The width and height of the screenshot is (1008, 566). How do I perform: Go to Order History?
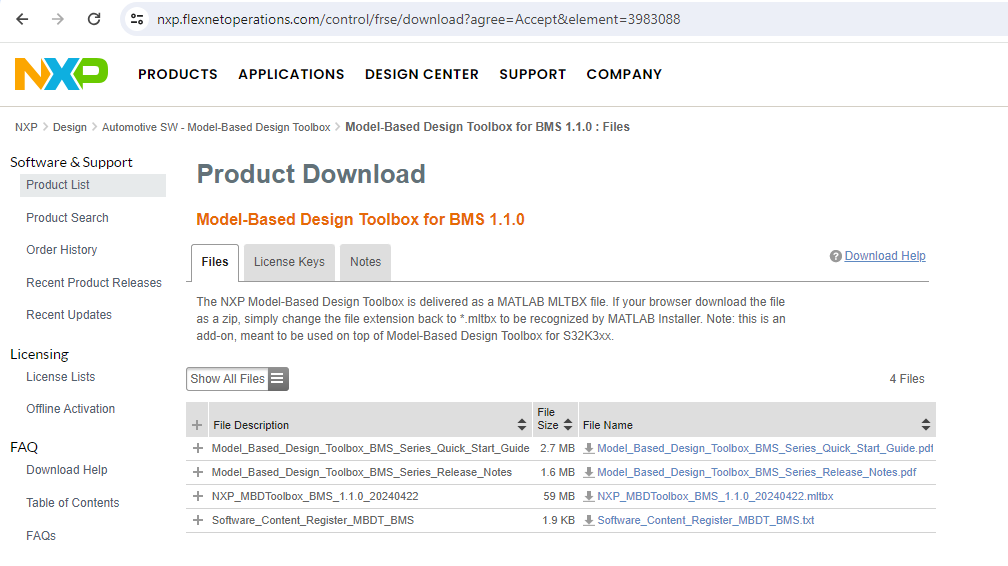tap(62, 250)
